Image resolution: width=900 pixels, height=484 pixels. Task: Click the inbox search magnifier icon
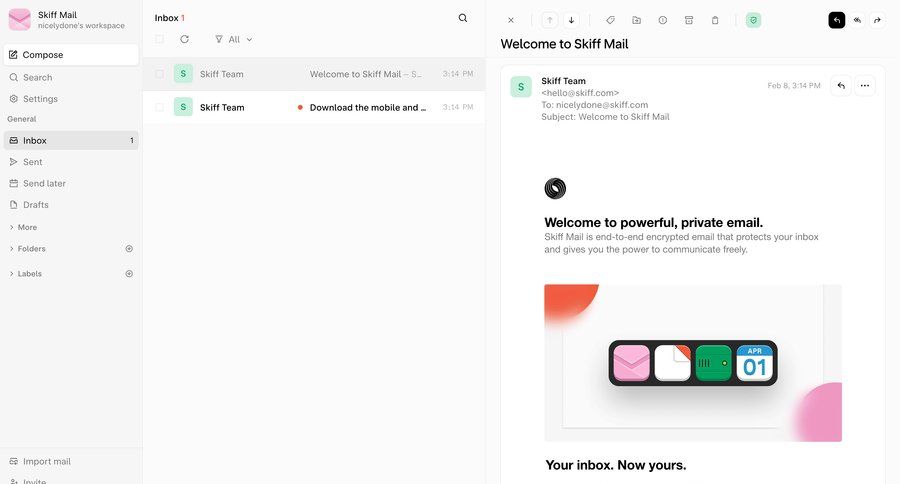463,18
